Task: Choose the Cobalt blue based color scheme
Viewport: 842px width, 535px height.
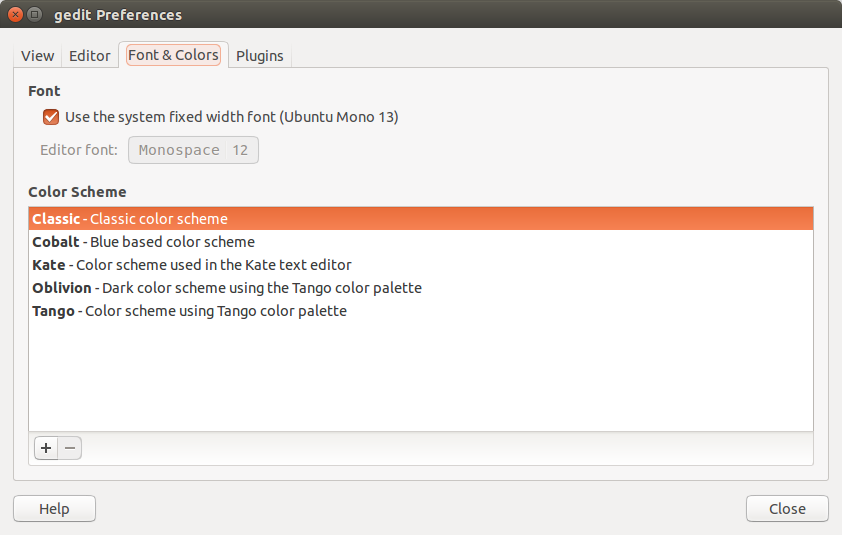Action: point(421,242)
